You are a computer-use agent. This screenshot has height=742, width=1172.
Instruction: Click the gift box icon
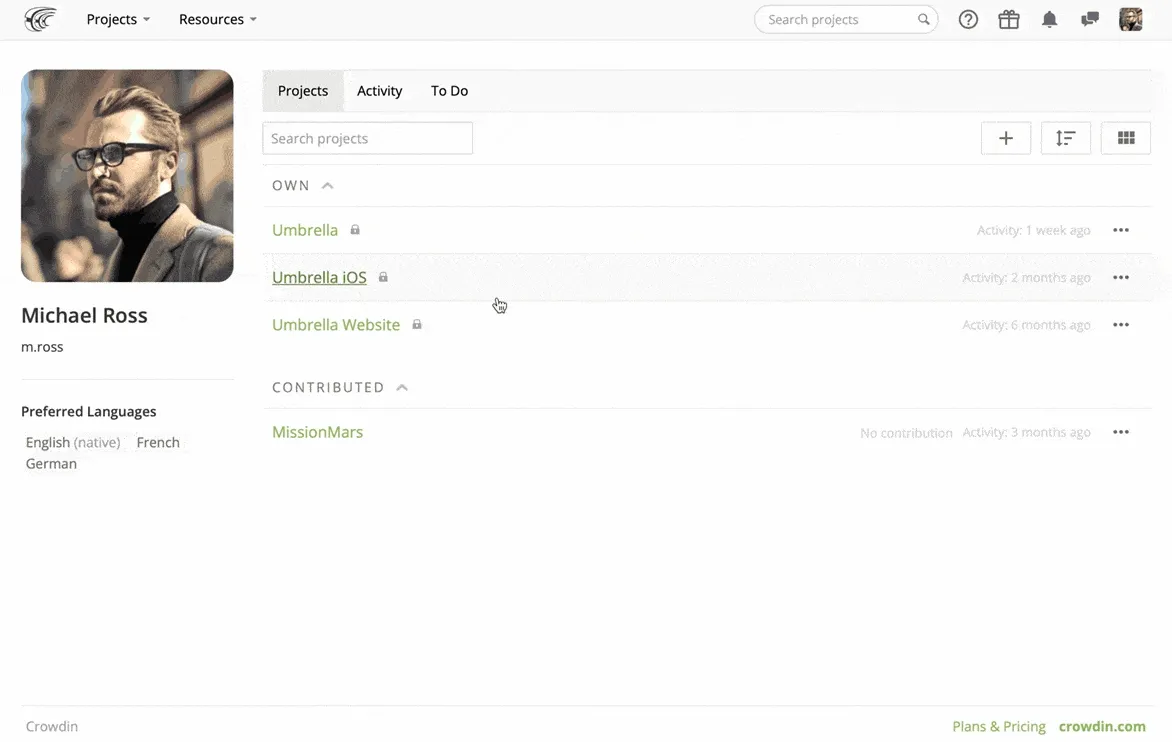(x=1009, y=19)
